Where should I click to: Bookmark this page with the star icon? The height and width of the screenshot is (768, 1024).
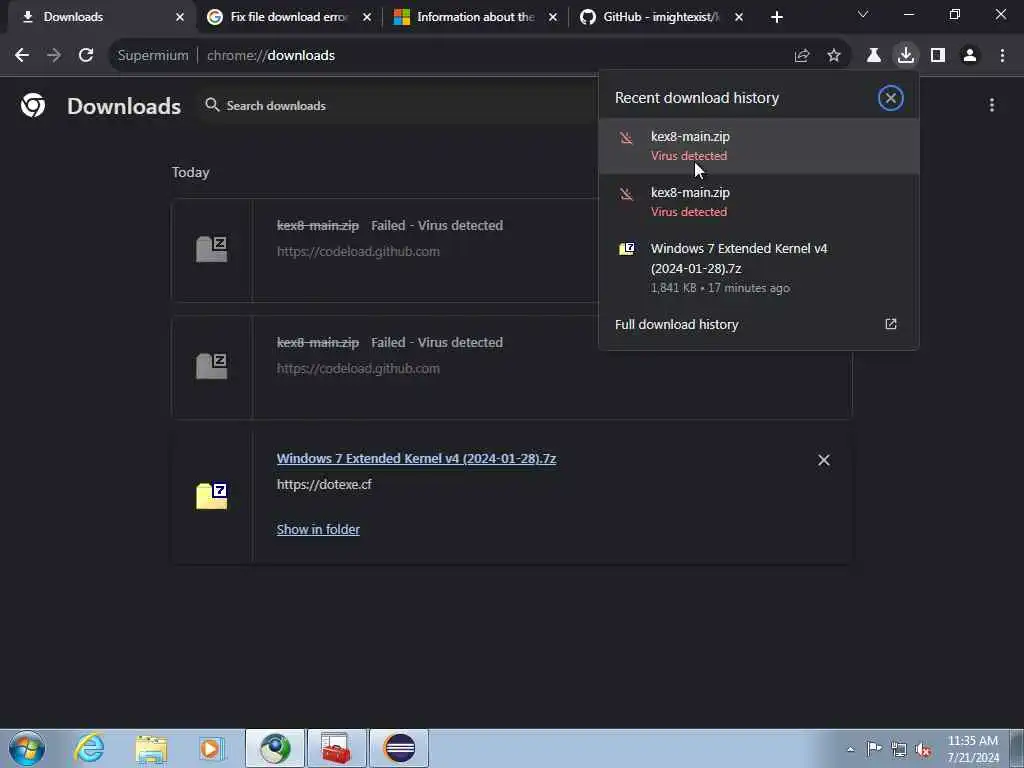click(x=834, y=56)
